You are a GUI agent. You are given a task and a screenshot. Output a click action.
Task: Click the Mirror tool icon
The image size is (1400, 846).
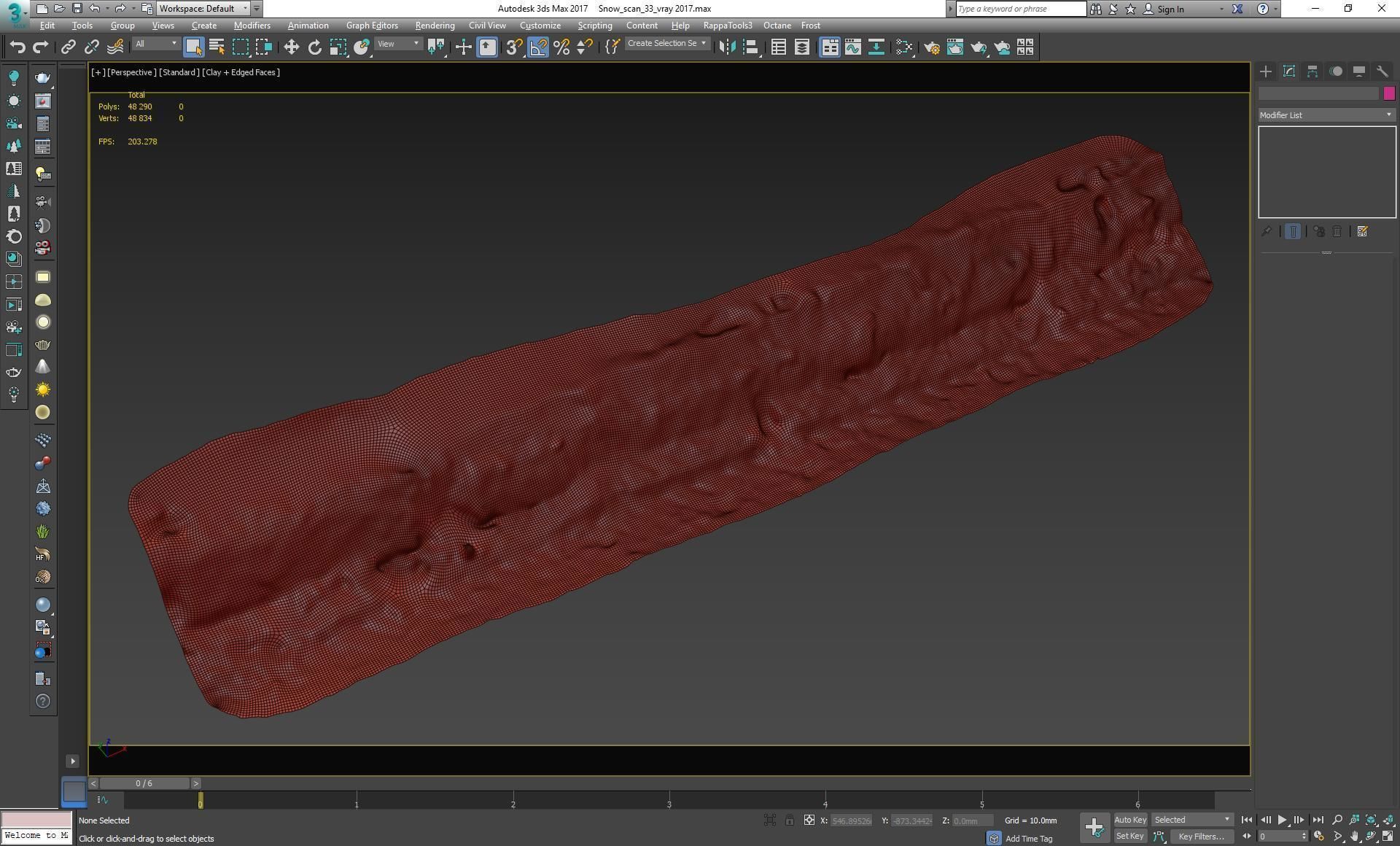tap(727, 47)
